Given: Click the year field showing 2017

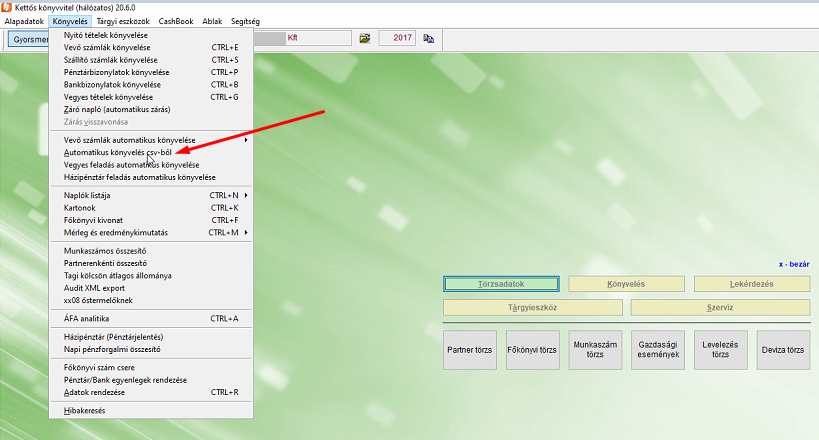Looking at the screenshot, I should [x=398, y=38].
